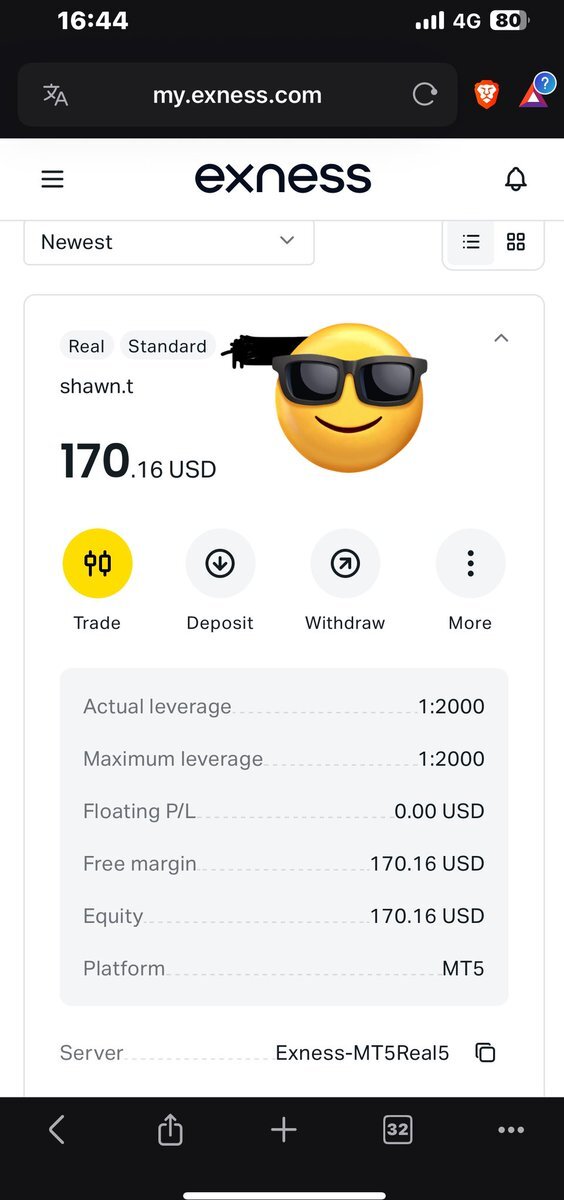
Task: Open the notifications bell
Action: point(515,179)
